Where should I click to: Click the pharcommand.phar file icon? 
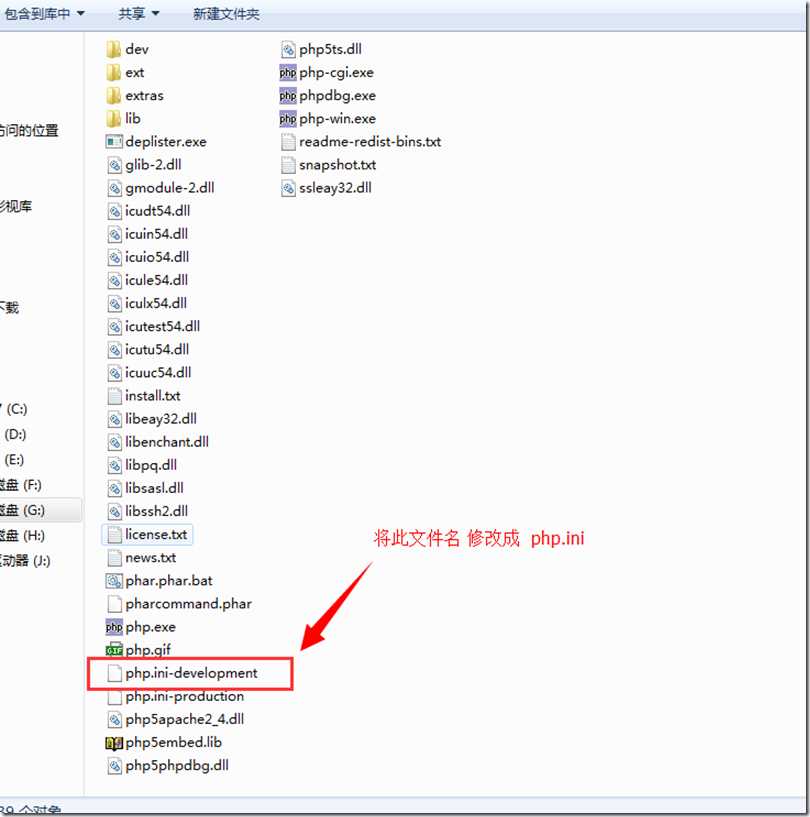(114, 604)
